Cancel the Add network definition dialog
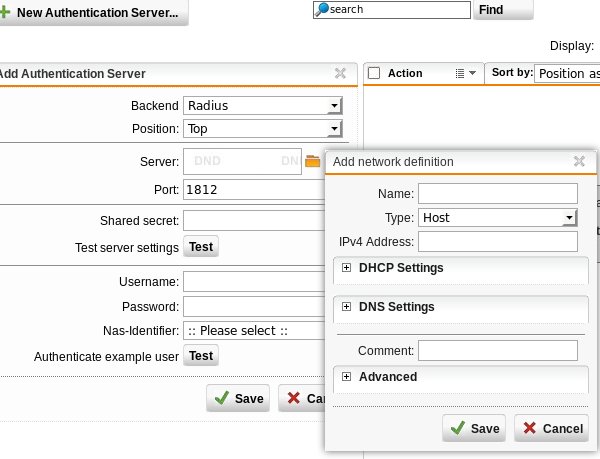 551,428
